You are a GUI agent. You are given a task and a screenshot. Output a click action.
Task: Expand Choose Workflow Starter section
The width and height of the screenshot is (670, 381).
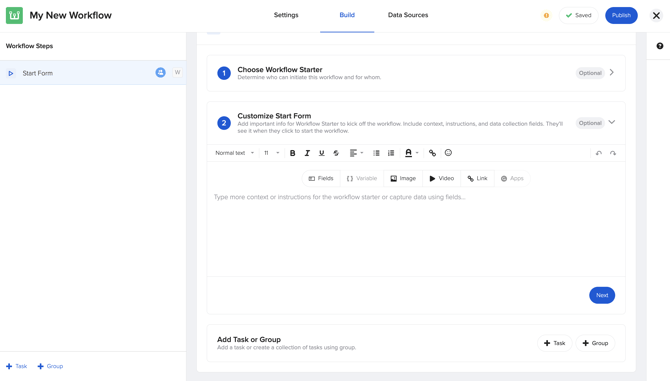[612, 73]
